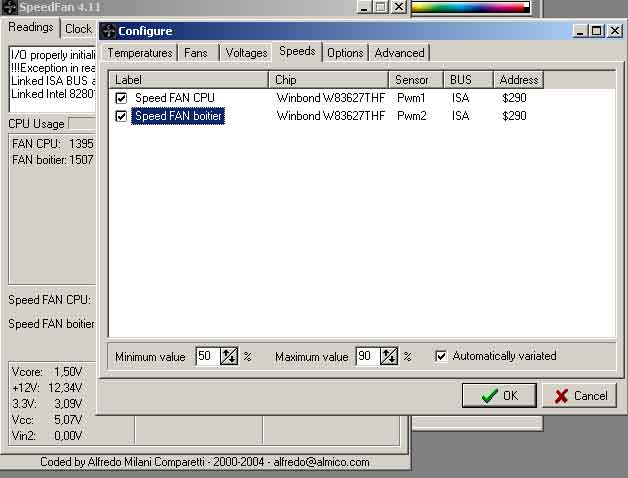Click the Maximum value input field
This screenshot has width=628, height=478.
coord(368,356)
